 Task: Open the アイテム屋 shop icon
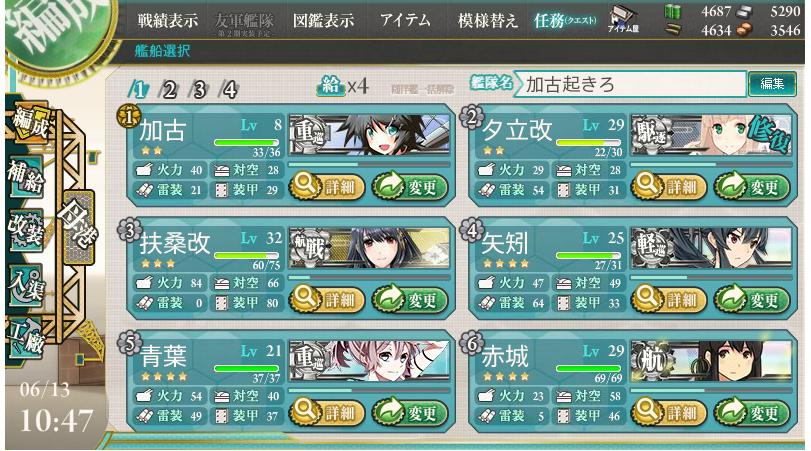tap(623, 19)
